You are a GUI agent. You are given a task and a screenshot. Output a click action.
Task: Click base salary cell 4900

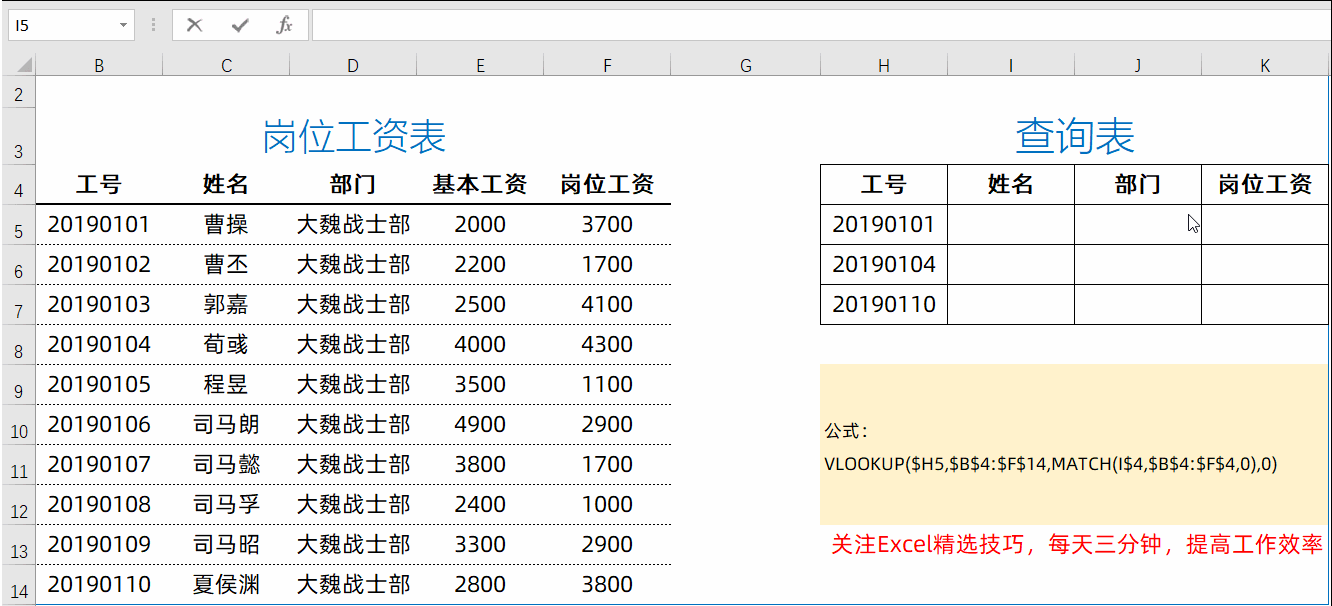[x=480, y=425]
